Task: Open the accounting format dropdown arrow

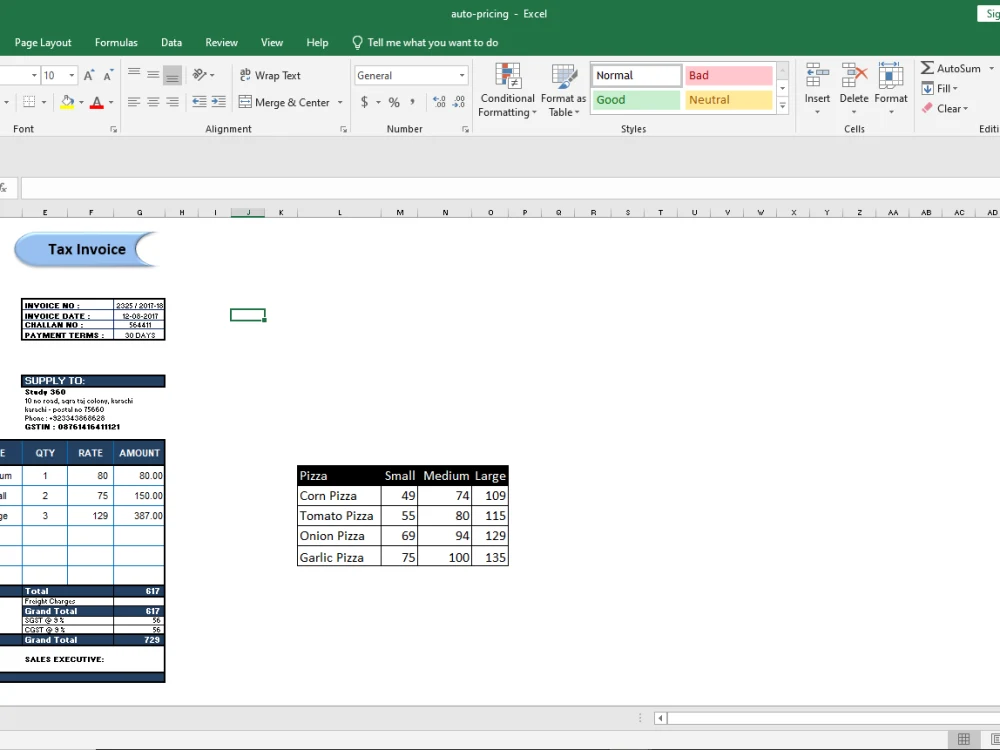Action: point(378,102)
